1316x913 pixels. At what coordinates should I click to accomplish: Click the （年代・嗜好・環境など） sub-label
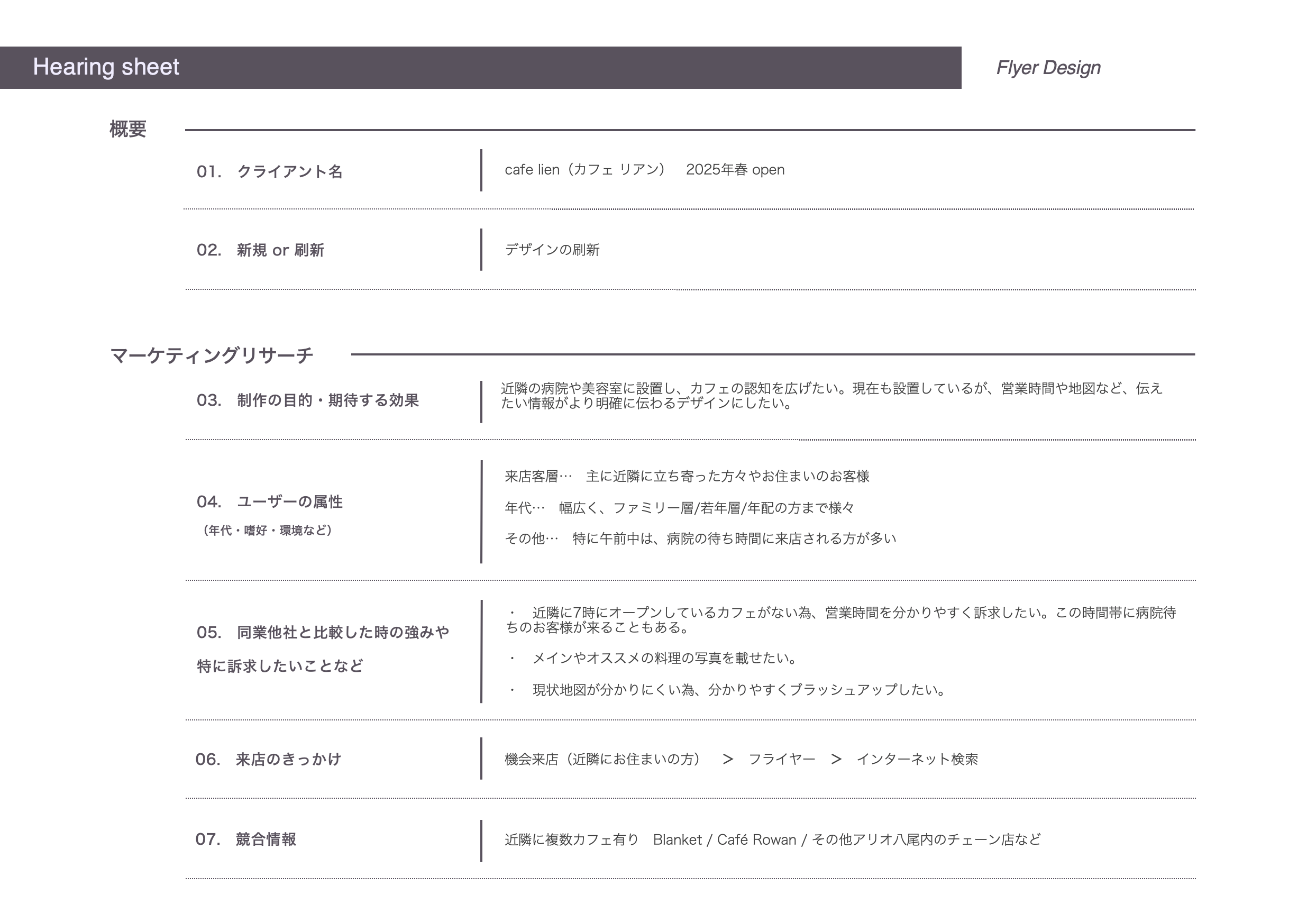point(267,531)
